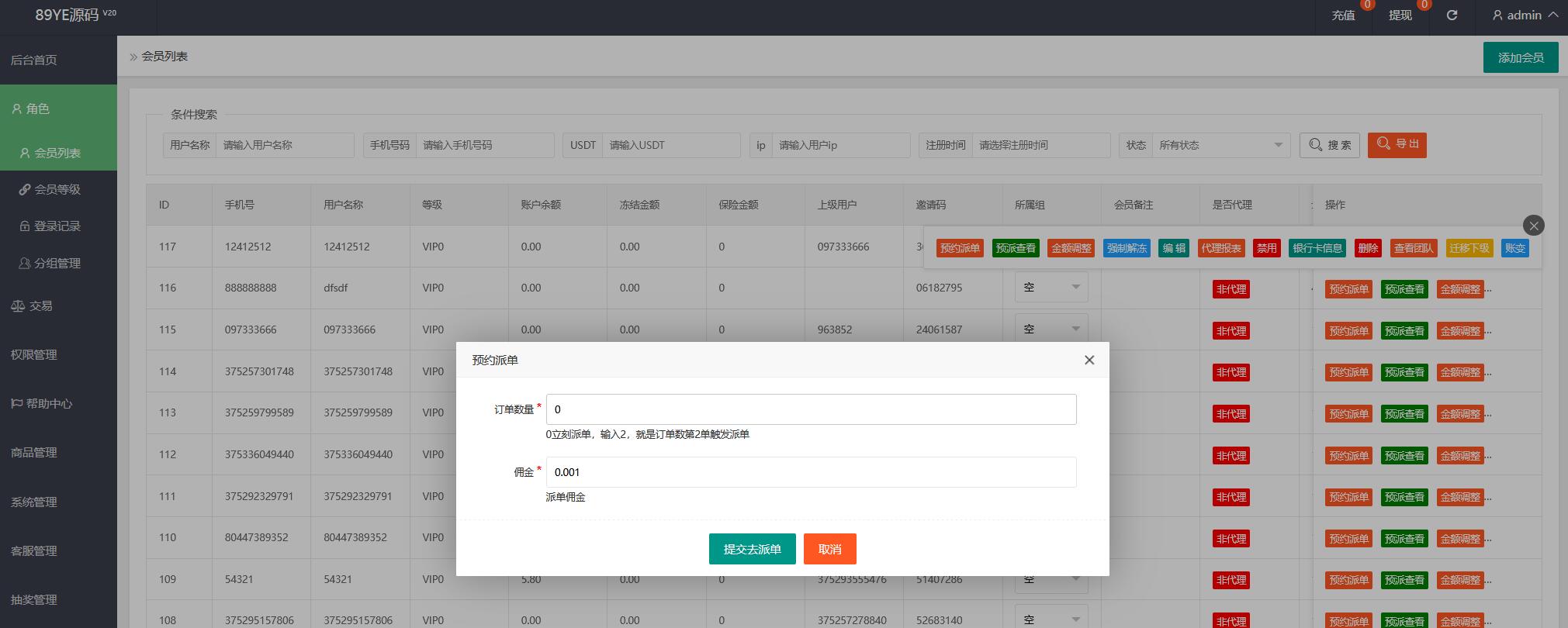Screen dimensions: 1568x628
Task: Click 银行卡信息 in the action popup
Action: tap(1317, 248)
